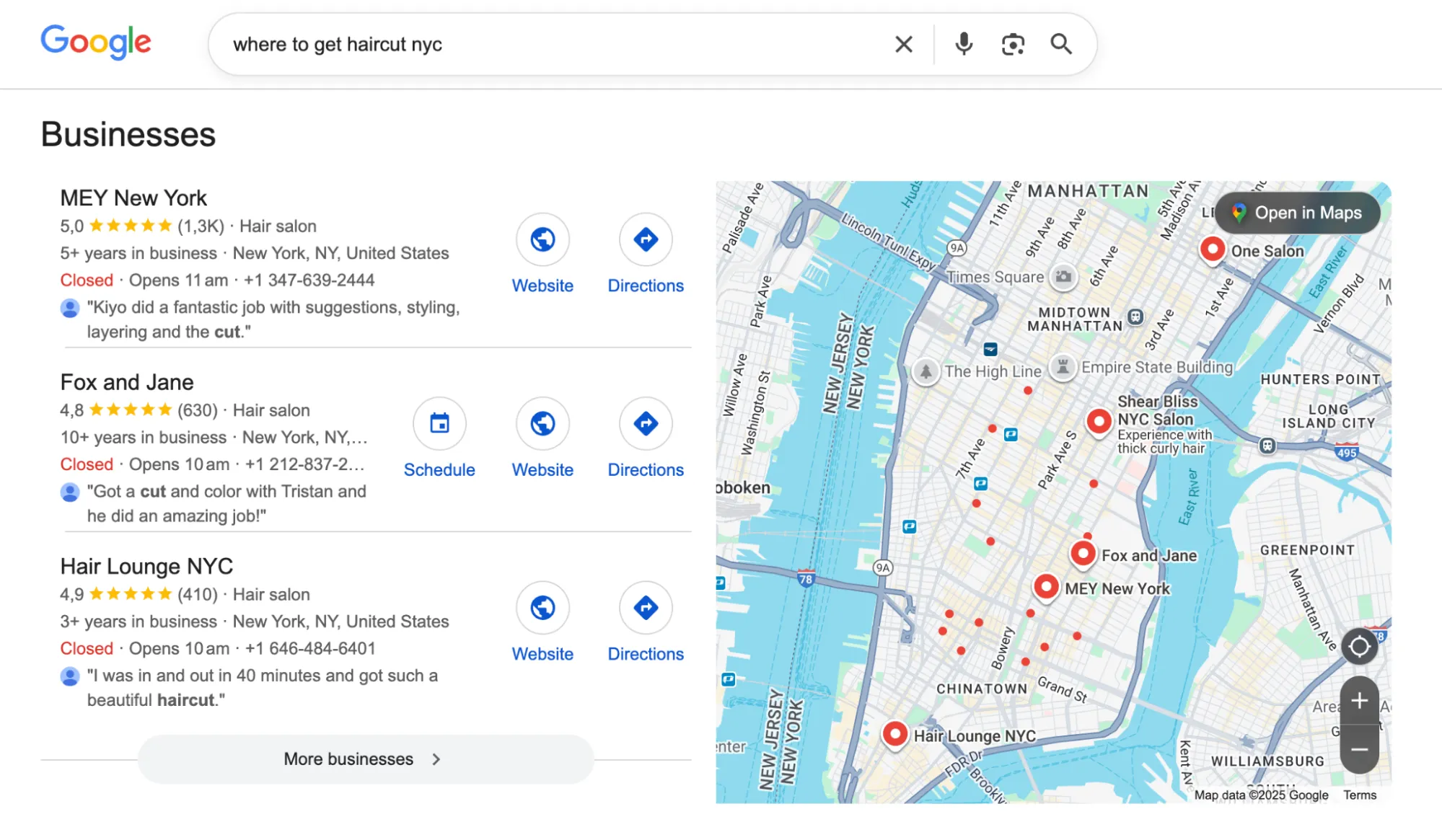Screen dimensions: 1442x840
Task: Zoom in on the map with the plus button
Action: pos(1359,699)
